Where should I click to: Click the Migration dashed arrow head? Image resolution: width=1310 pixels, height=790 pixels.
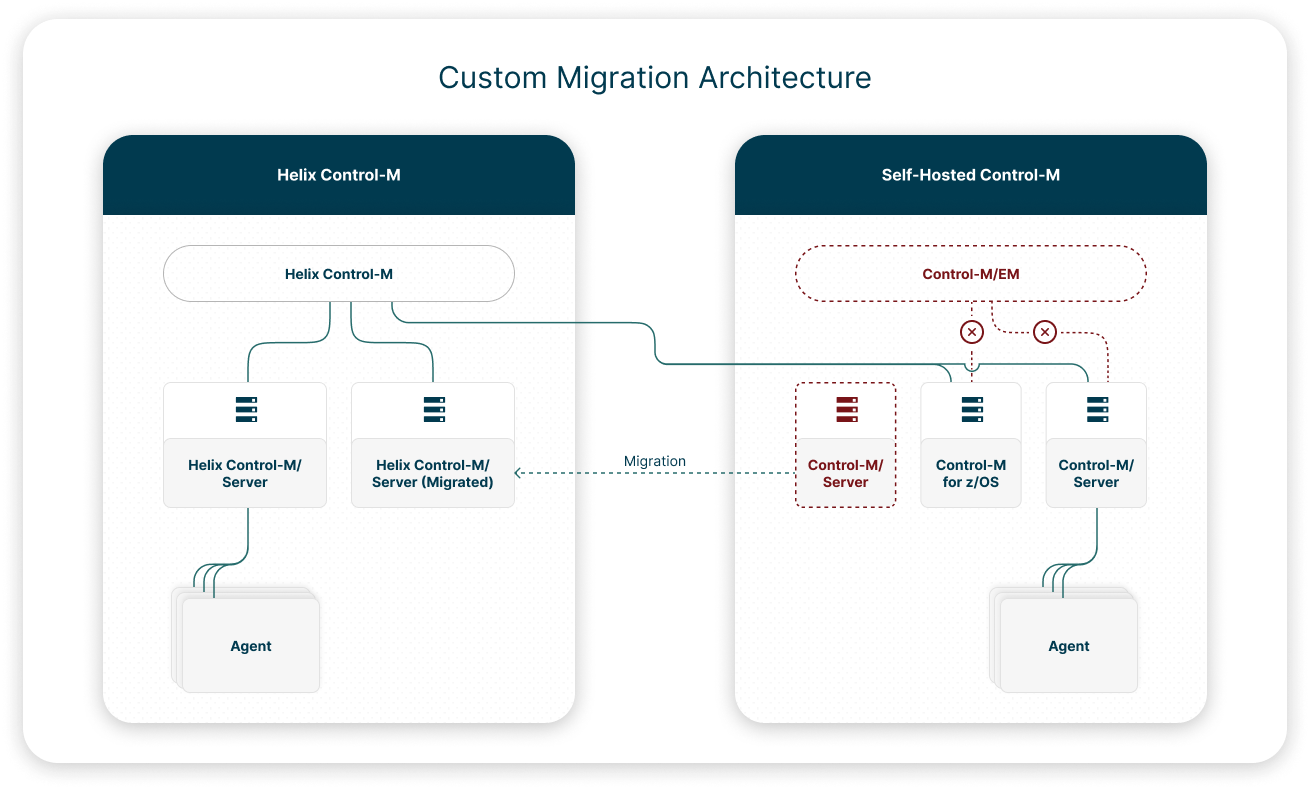(519, 473)
